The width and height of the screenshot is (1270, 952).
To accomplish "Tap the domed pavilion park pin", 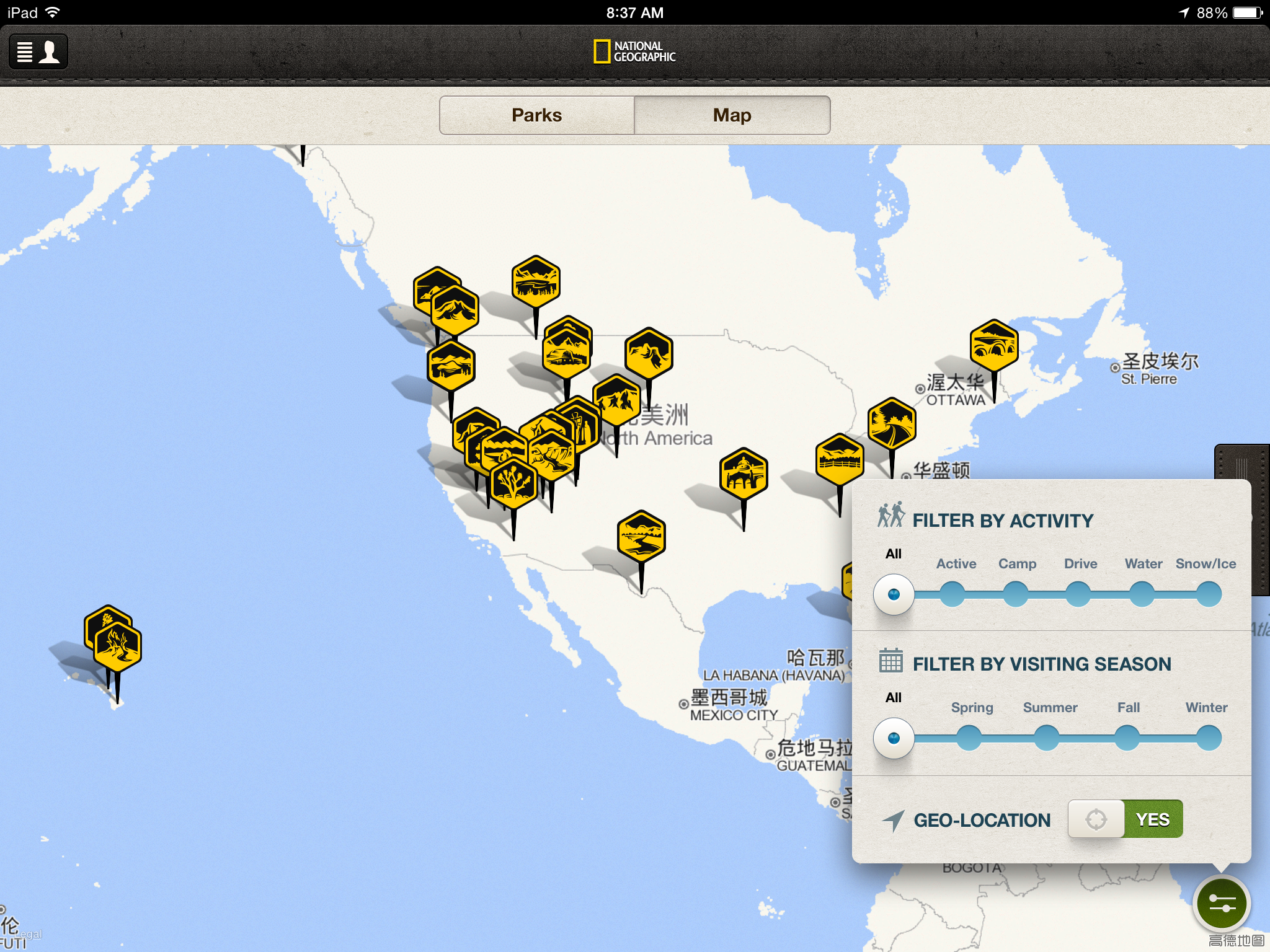I will coord(744,474).
